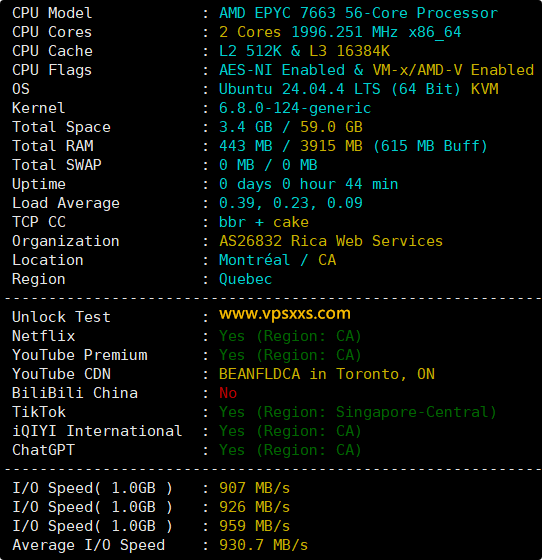Click the BiliBili China result 'No'
542x560 pixels.
[x=228, y=393]
